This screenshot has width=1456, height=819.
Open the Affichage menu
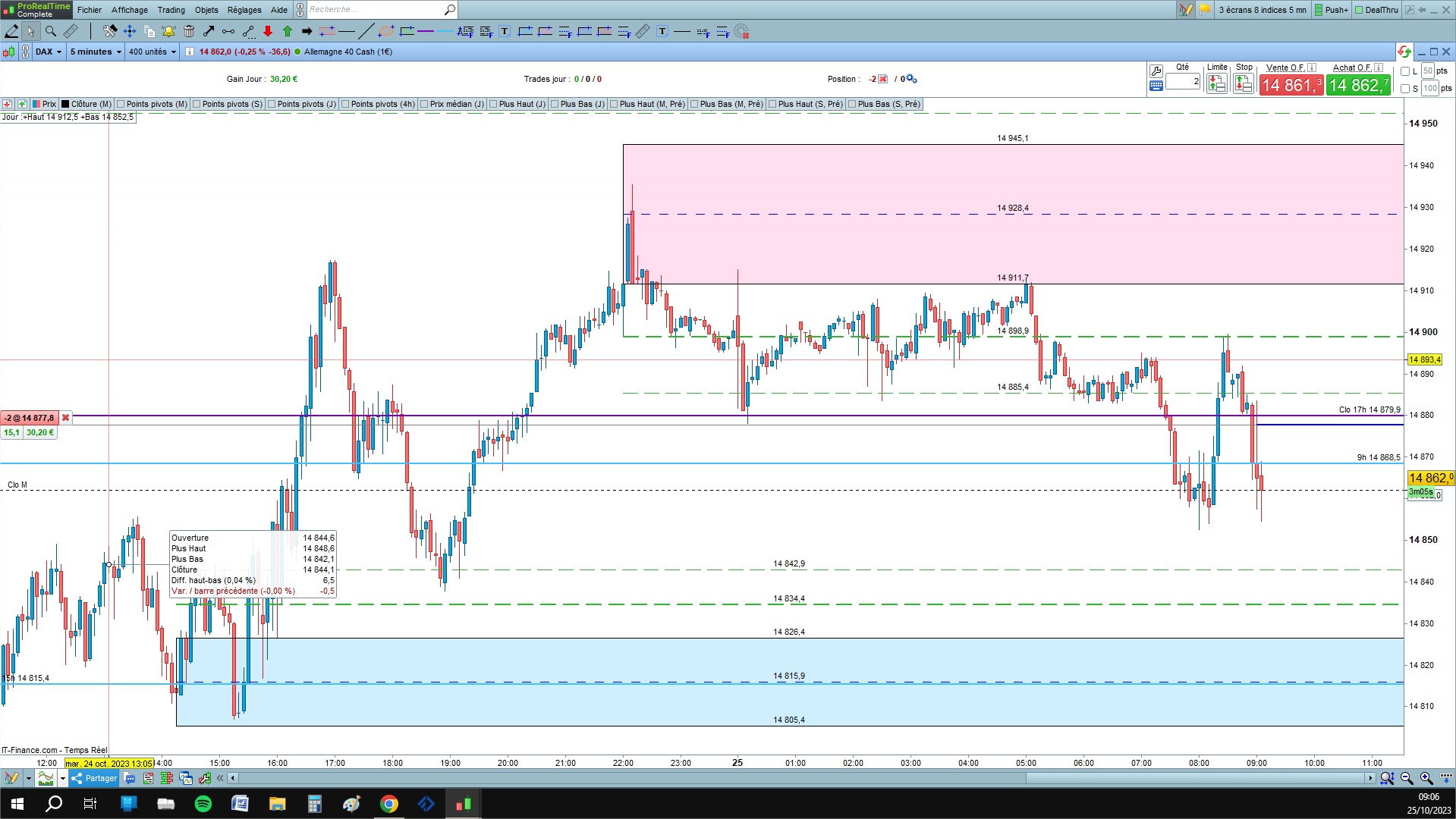[x=130, y=10]
